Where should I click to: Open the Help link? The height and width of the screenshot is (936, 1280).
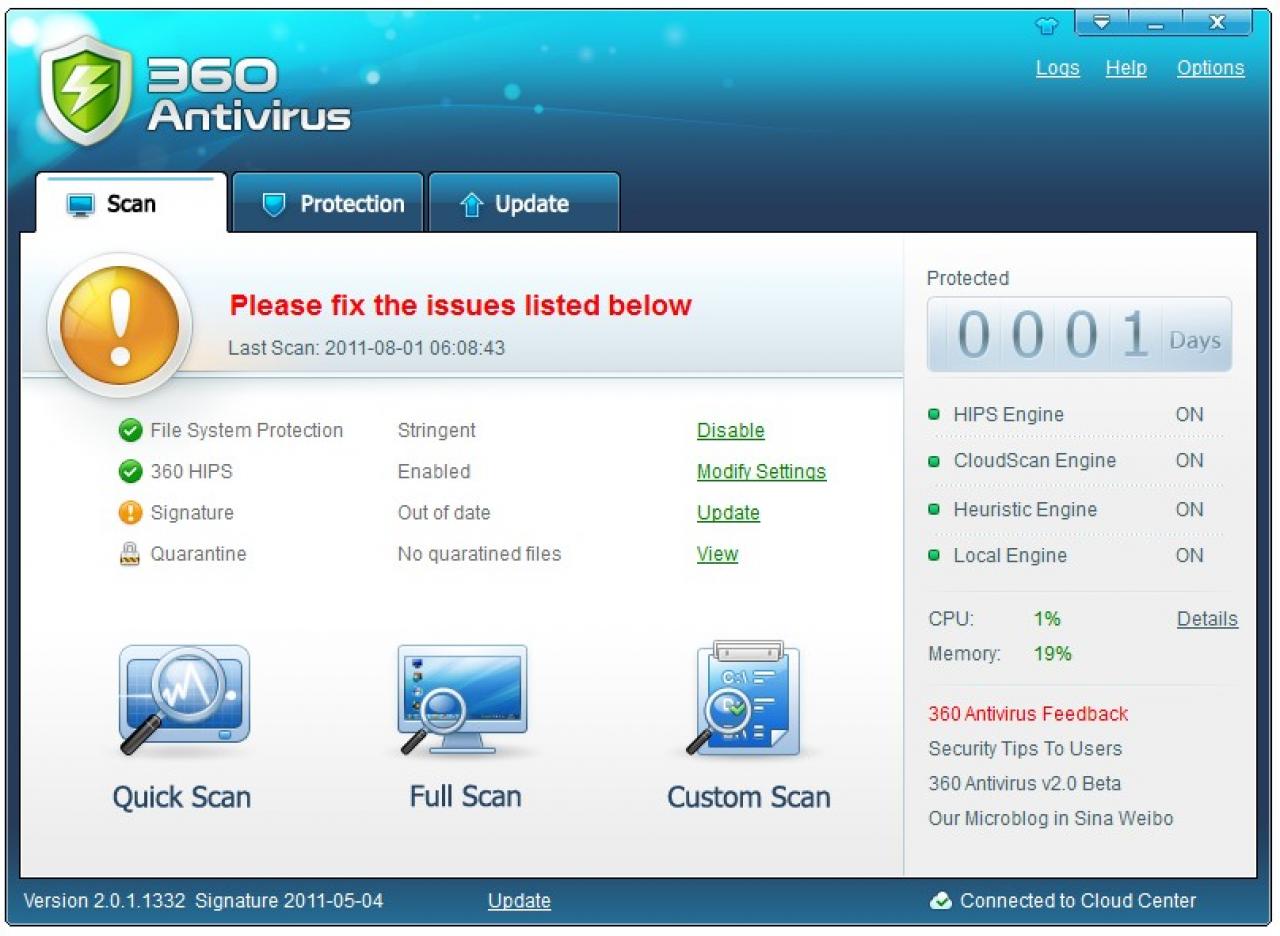coord(1126,68)
